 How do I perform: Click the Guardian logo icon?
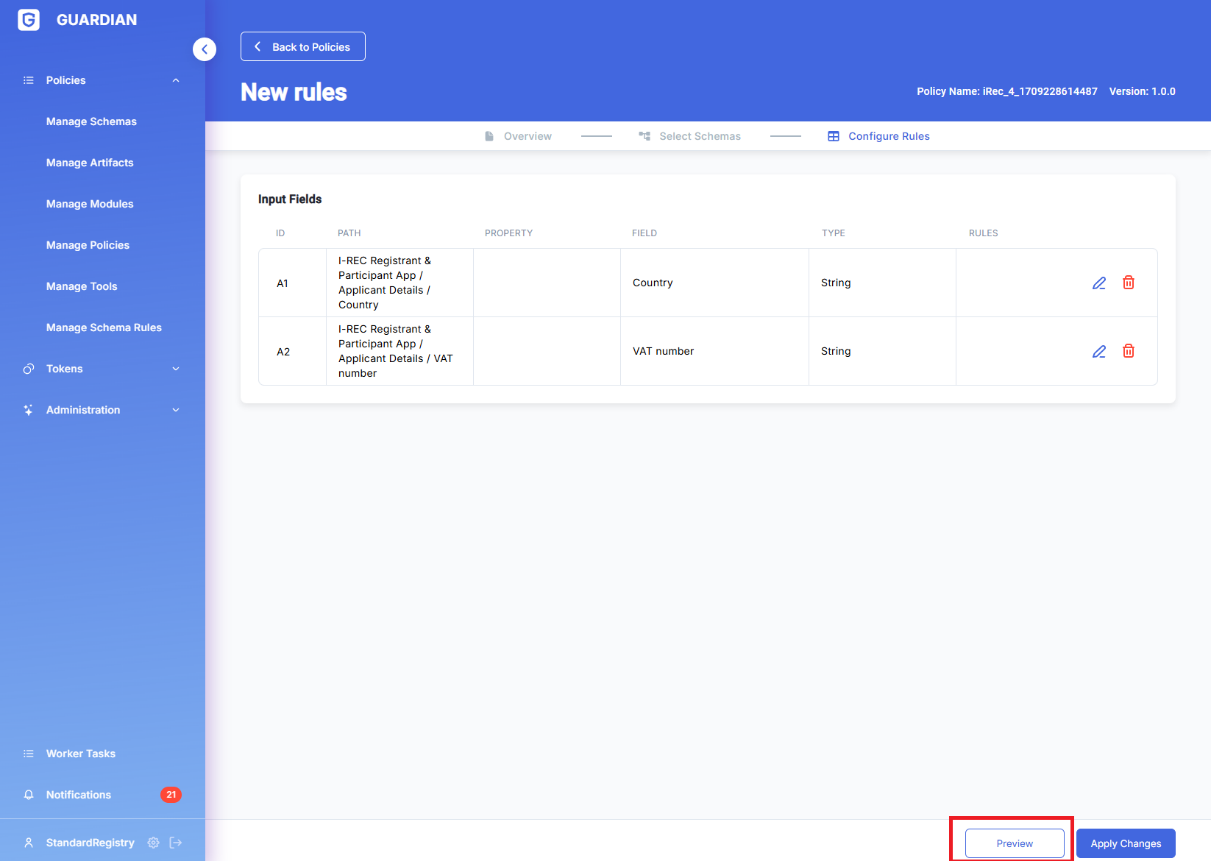[29, 20]
